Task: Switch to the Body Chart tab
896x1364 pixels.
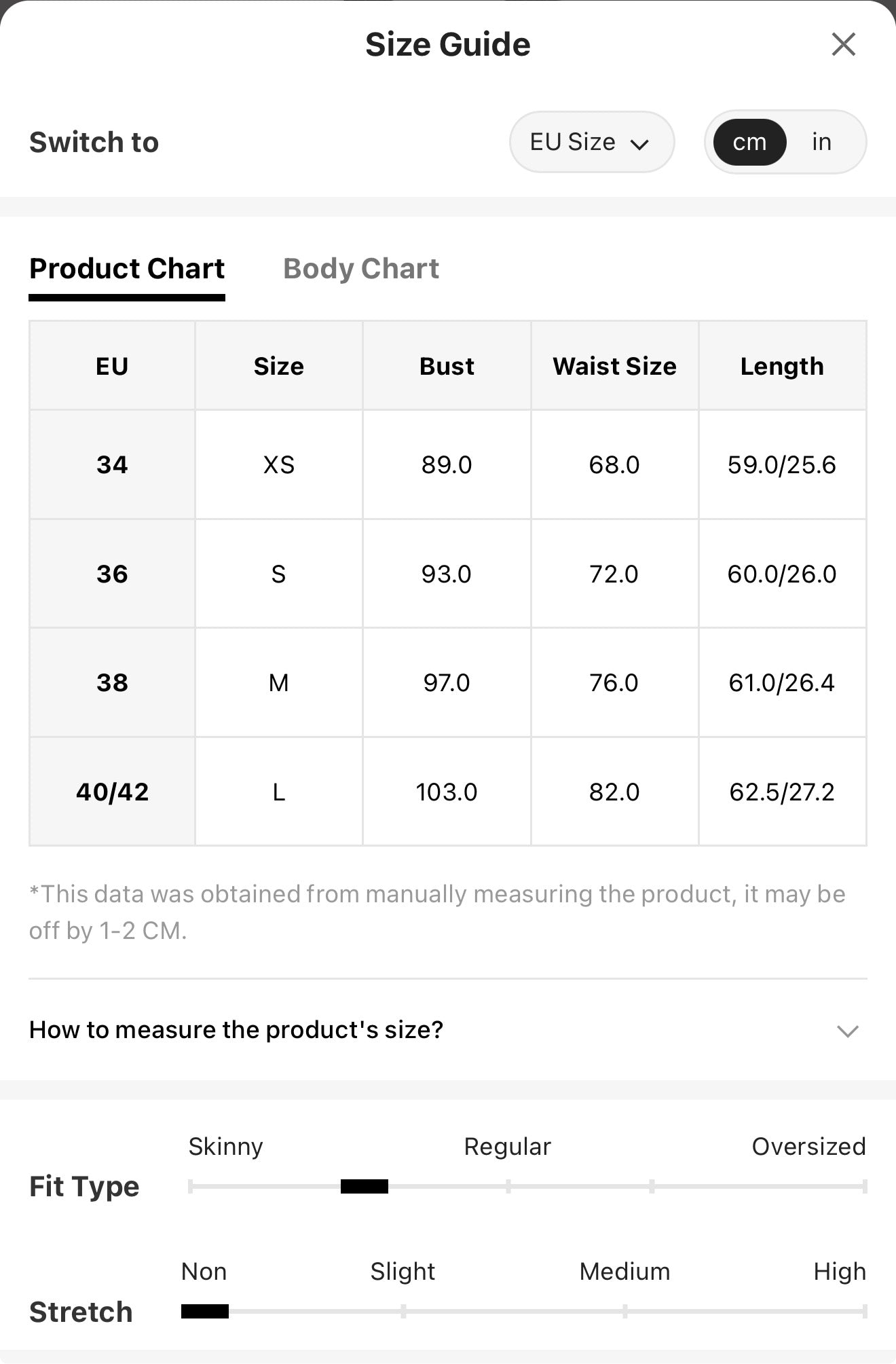Action: 361,269
